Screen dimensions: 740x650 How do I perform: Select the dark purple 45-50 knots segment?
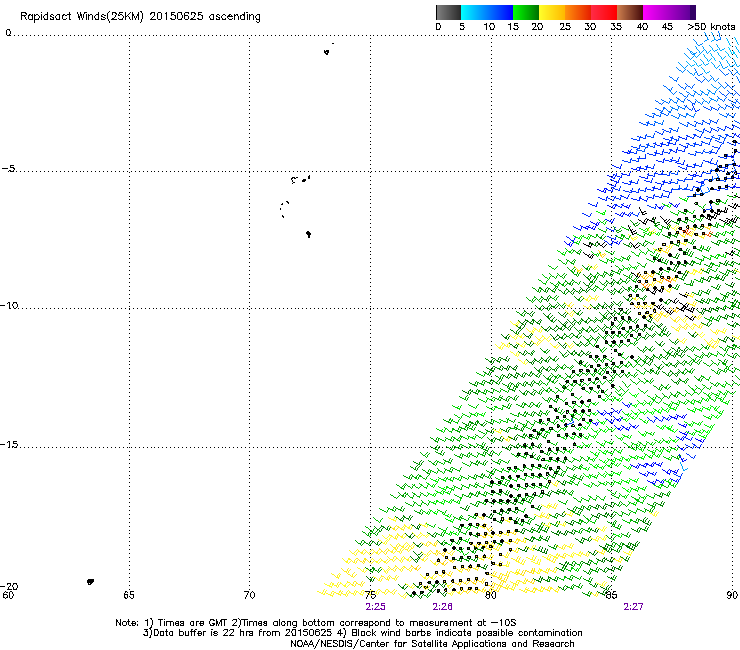pyautogui.click(x=682, y=12)
